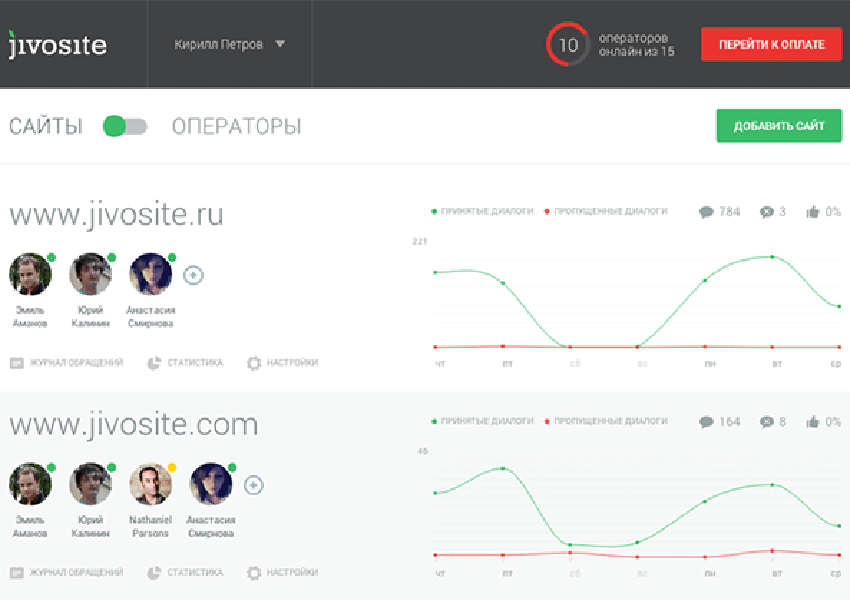Click the пт axis label on jivosite.com chart
This screenshot has width=850, height=600.
pyautogui.click(x=507, y=573)
